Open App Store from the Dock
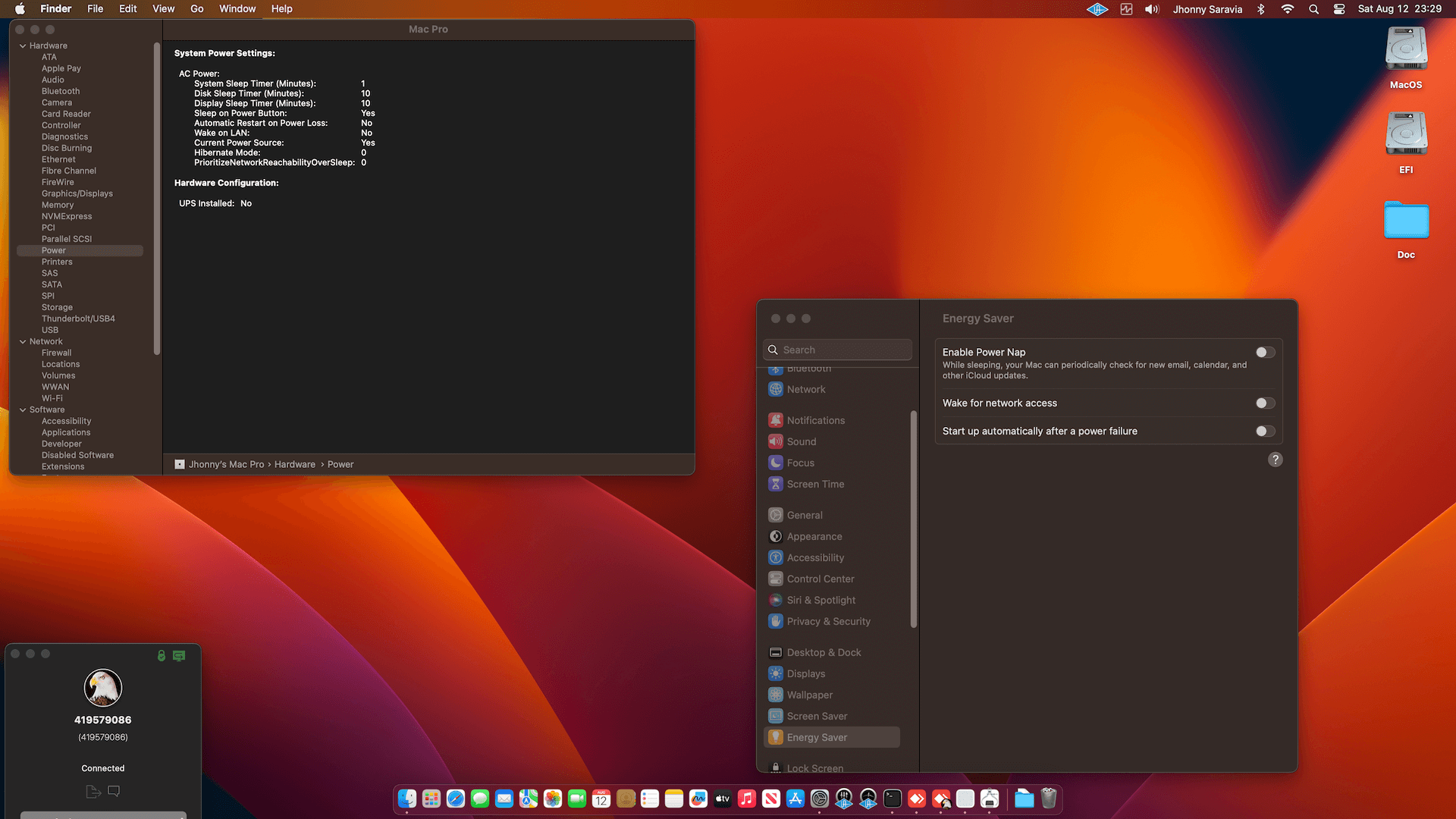1456x819 pixels. 795,799
